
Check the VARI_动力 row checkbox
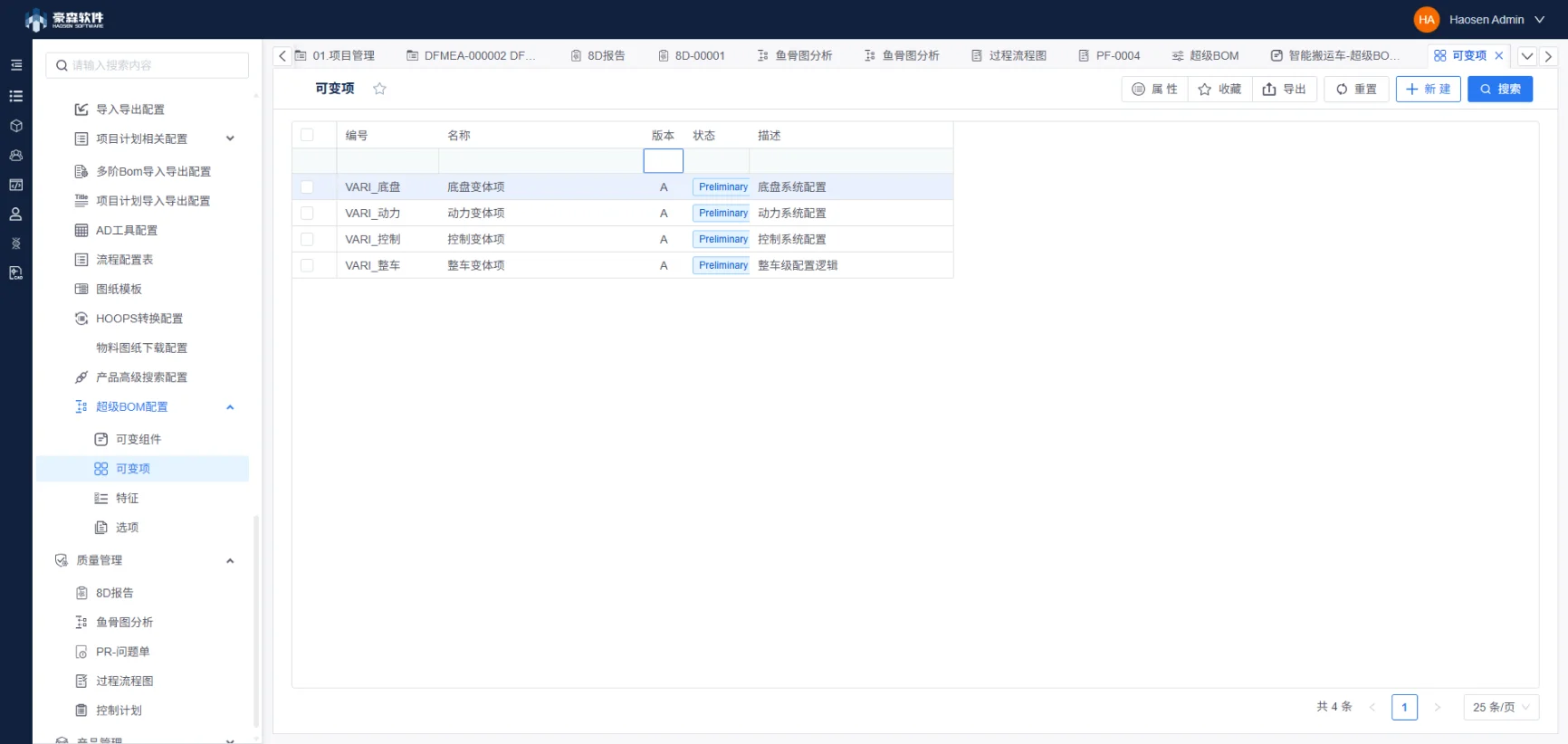pyautogui.click(x=307, y=214)
